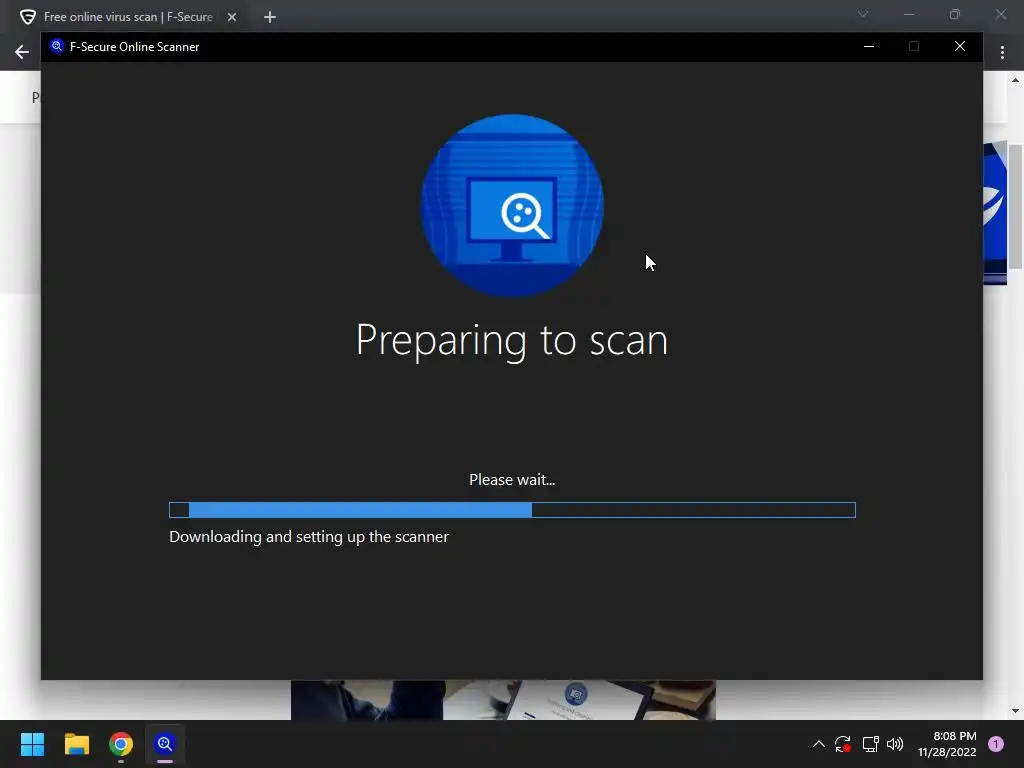Open File Explorer from the taskbar
Screen dimensions: 1024x768
tap(76, 744)
